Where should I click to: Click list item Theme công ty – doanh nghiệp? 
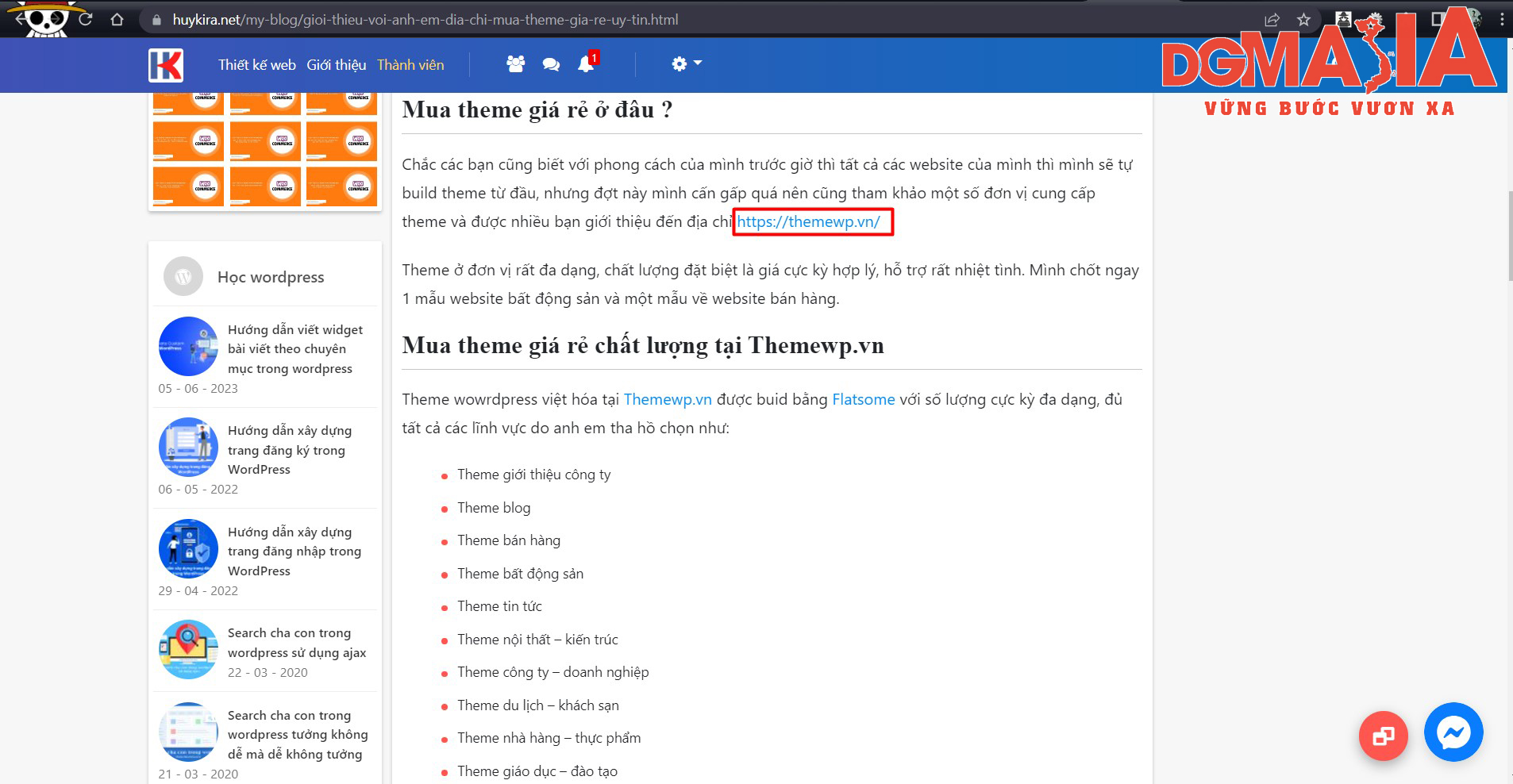click(x=553, y=672)
